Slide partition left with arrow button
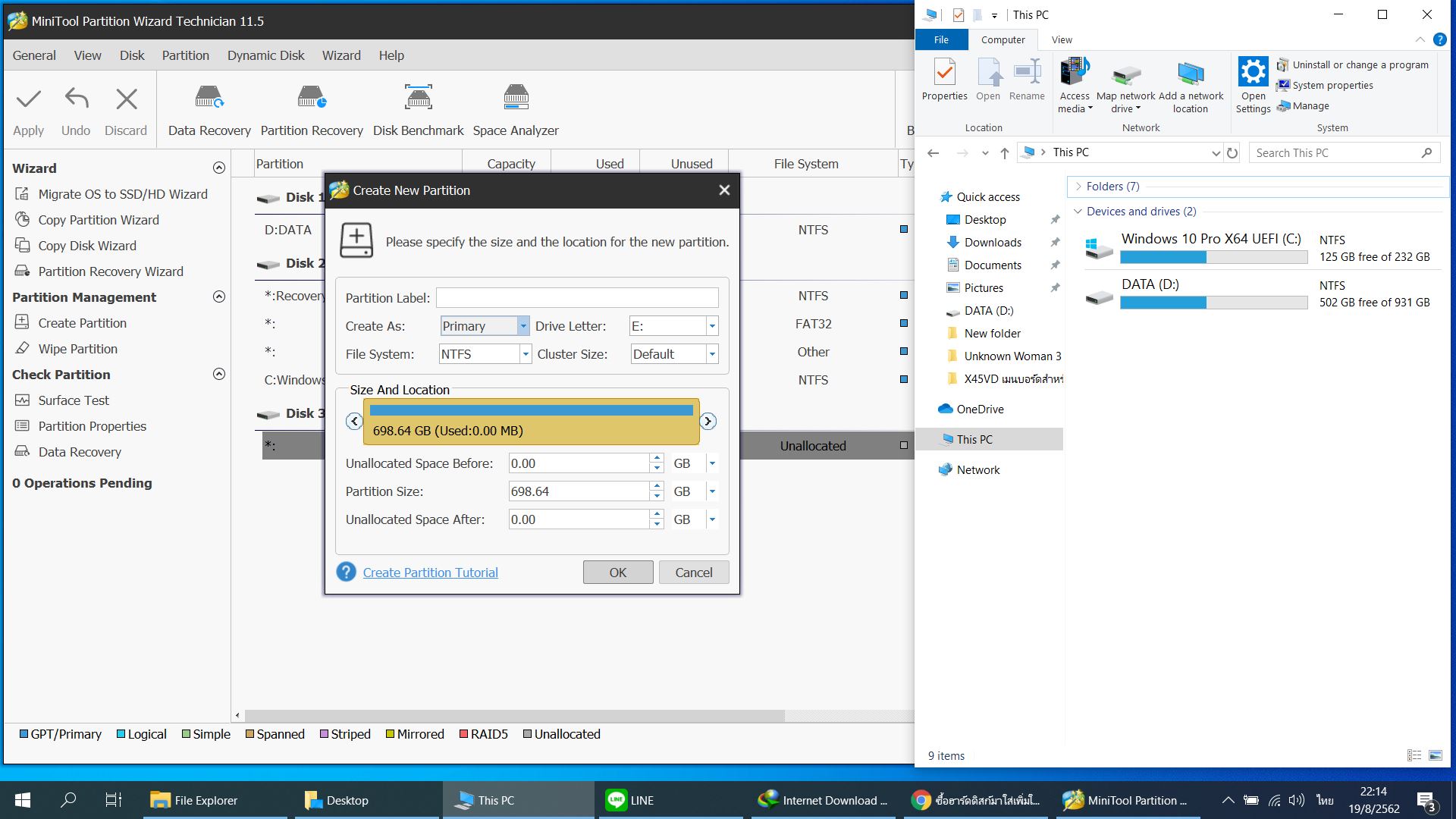The height and width of the screenshot is (819, 1456). (354, 422)
